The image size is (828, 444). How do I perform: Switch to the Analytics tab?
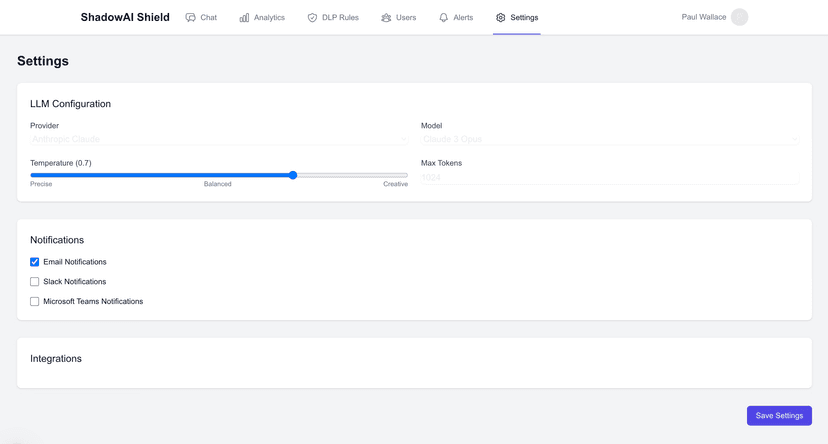262,17
